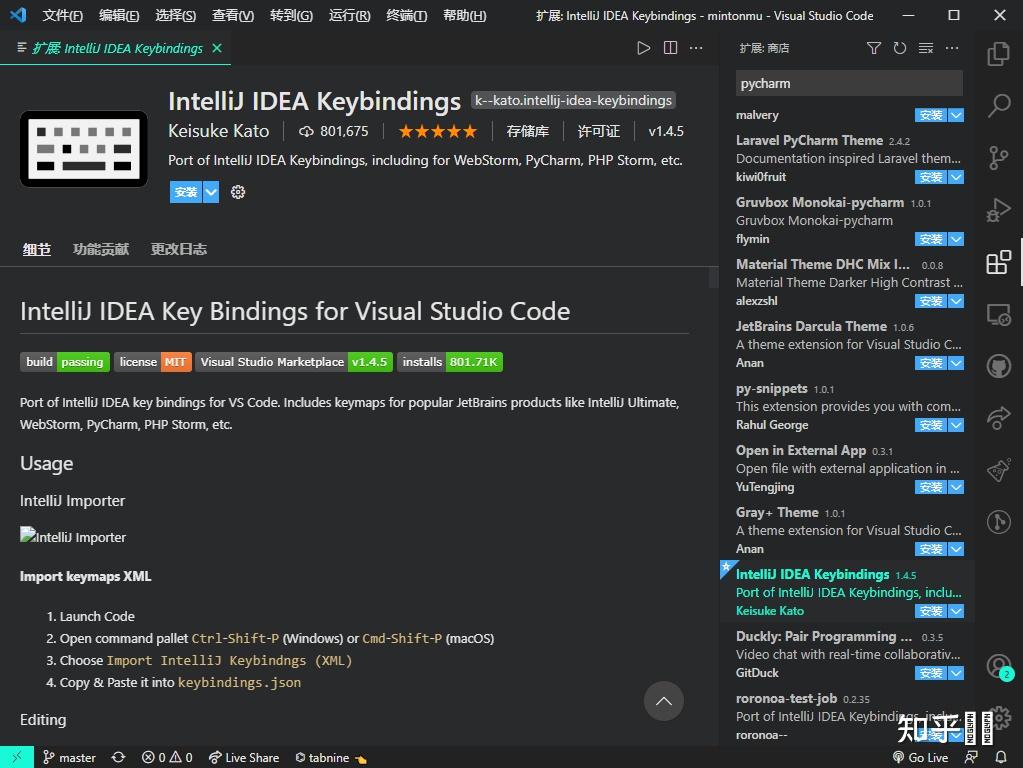The width and height of the screenshot is (1023, 768).
Task: Expand the main install button dropdown arrow
Action: 211,192
